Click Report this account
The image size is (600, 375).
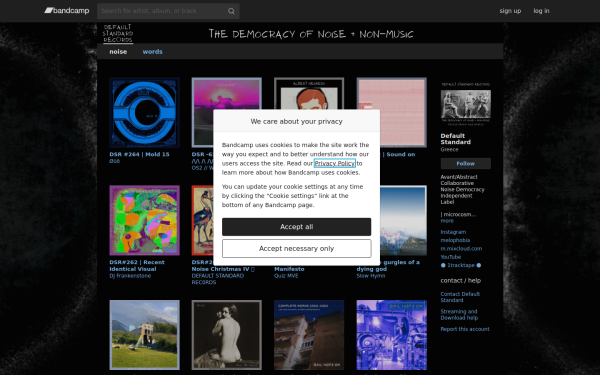tap(465, 329)
